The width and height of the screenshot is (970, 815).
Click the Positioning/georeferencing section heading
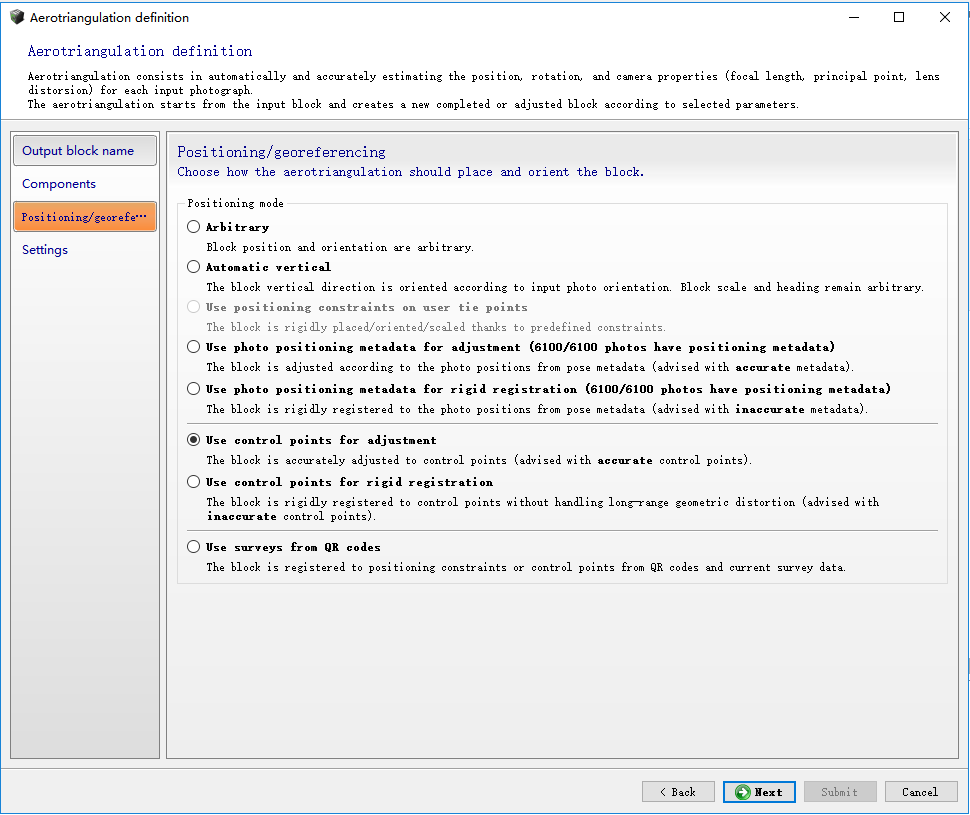[281, 152]
